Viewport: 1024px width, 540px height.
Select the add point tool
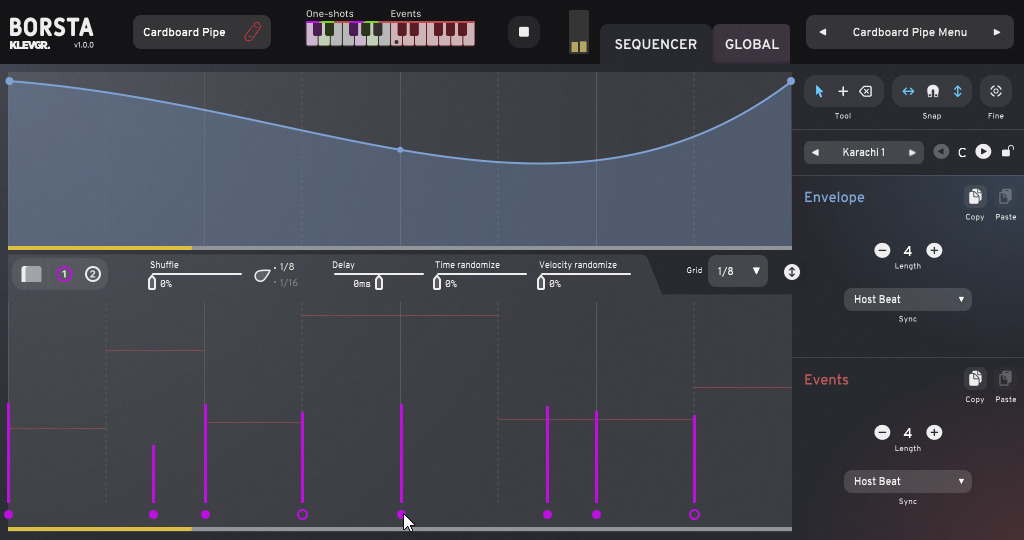pyautogui.click(x=843, y=91)
